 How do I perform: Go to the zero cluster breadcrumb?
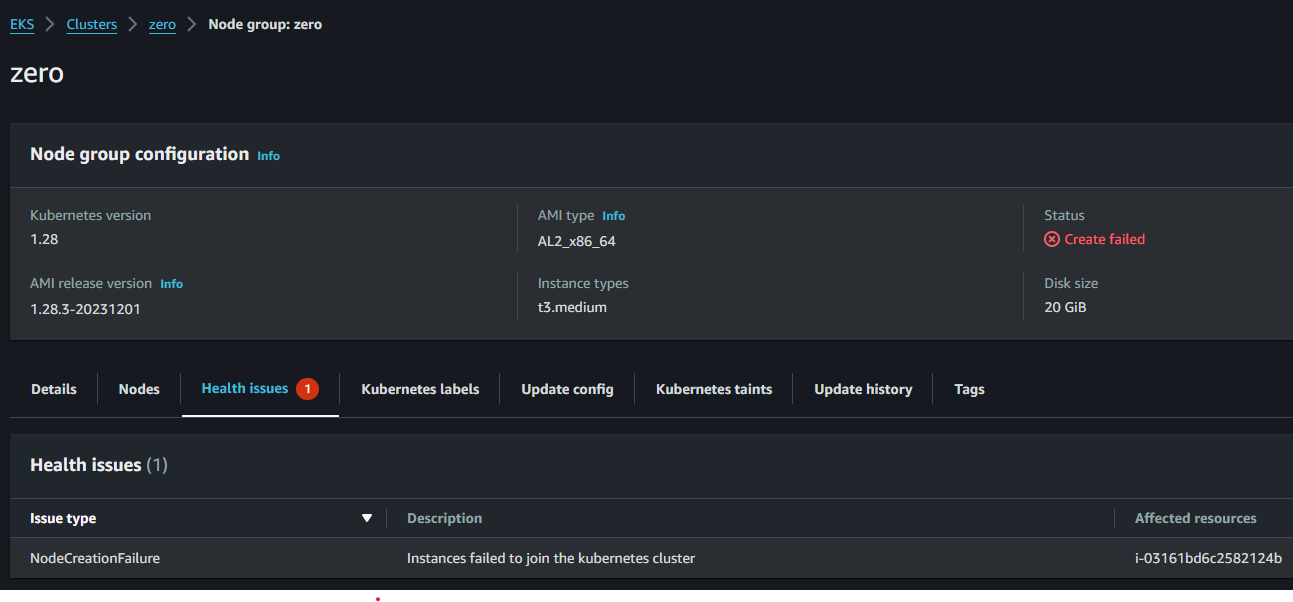[x=162, y=24]
